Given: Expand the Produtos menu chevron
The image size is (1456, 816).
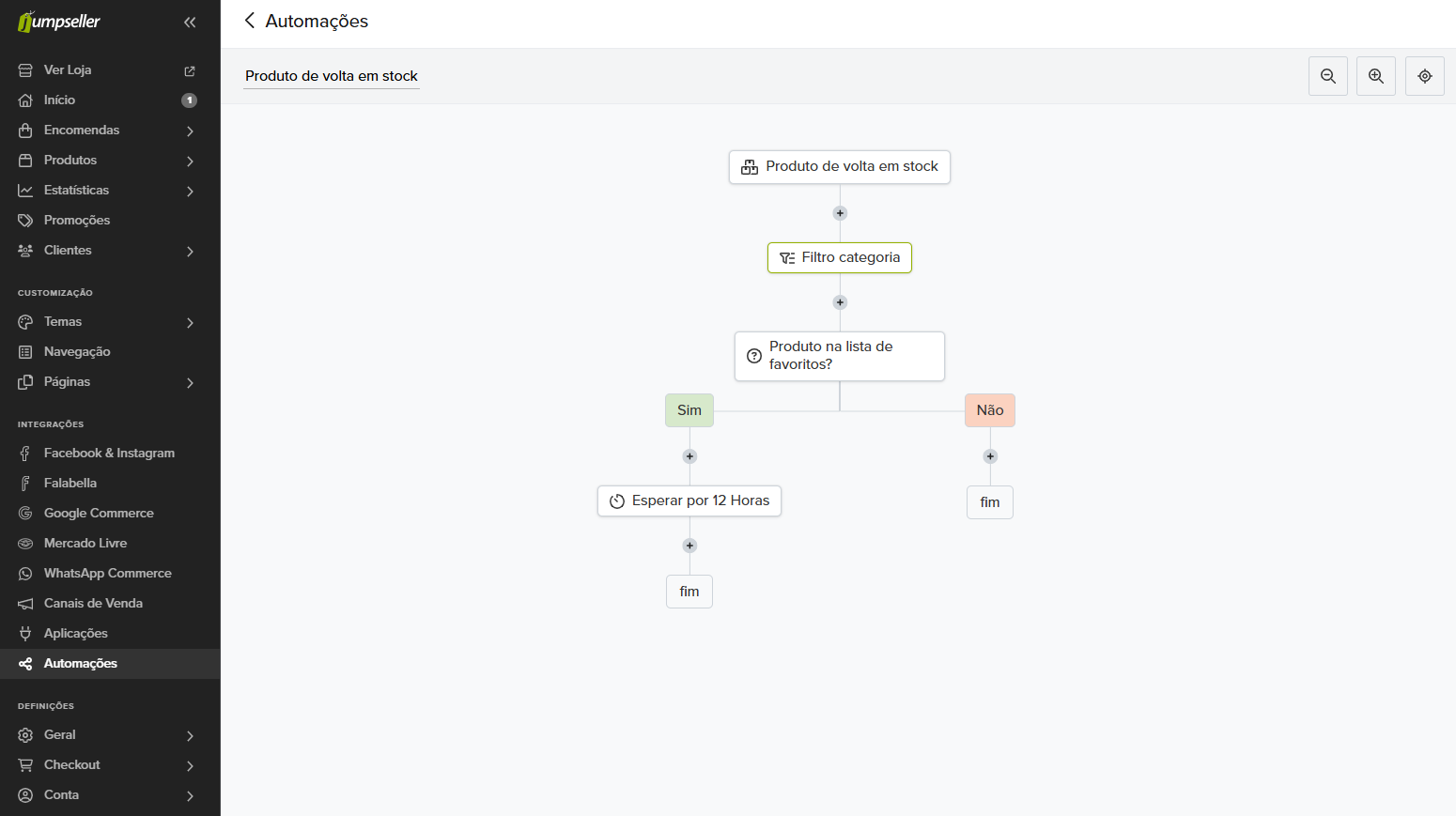Looking at the screenshot, I should tap(190, 161).
